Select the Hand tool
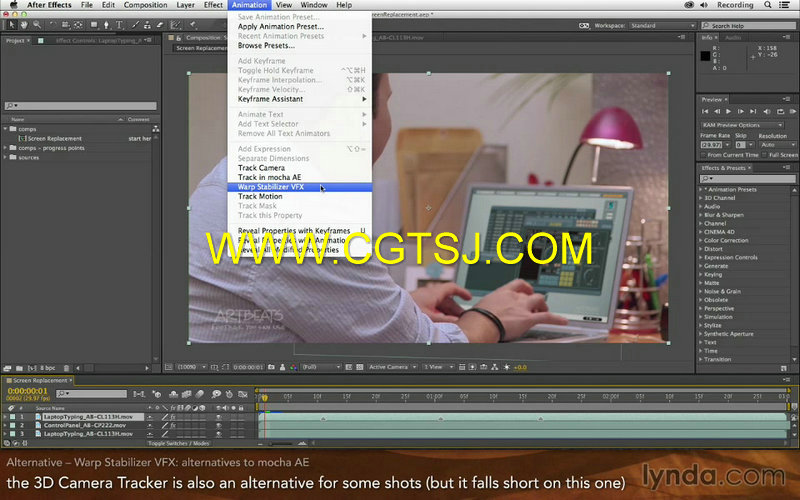Screen dimensions: 800x500 (24, 24)
